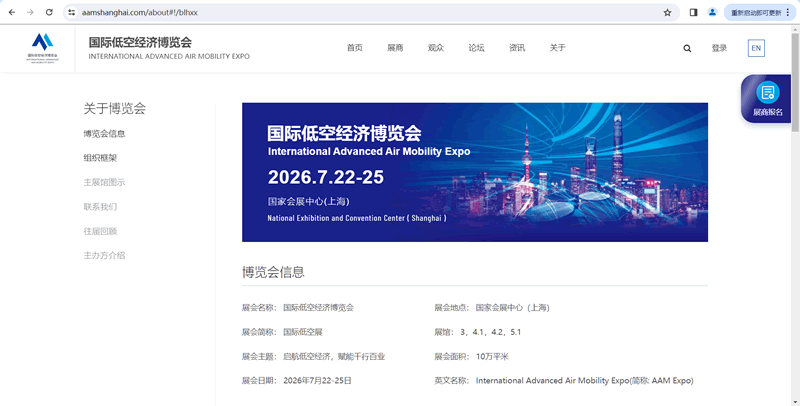Click the 登录 login link

pyautogui.click(x=719, y=48)
